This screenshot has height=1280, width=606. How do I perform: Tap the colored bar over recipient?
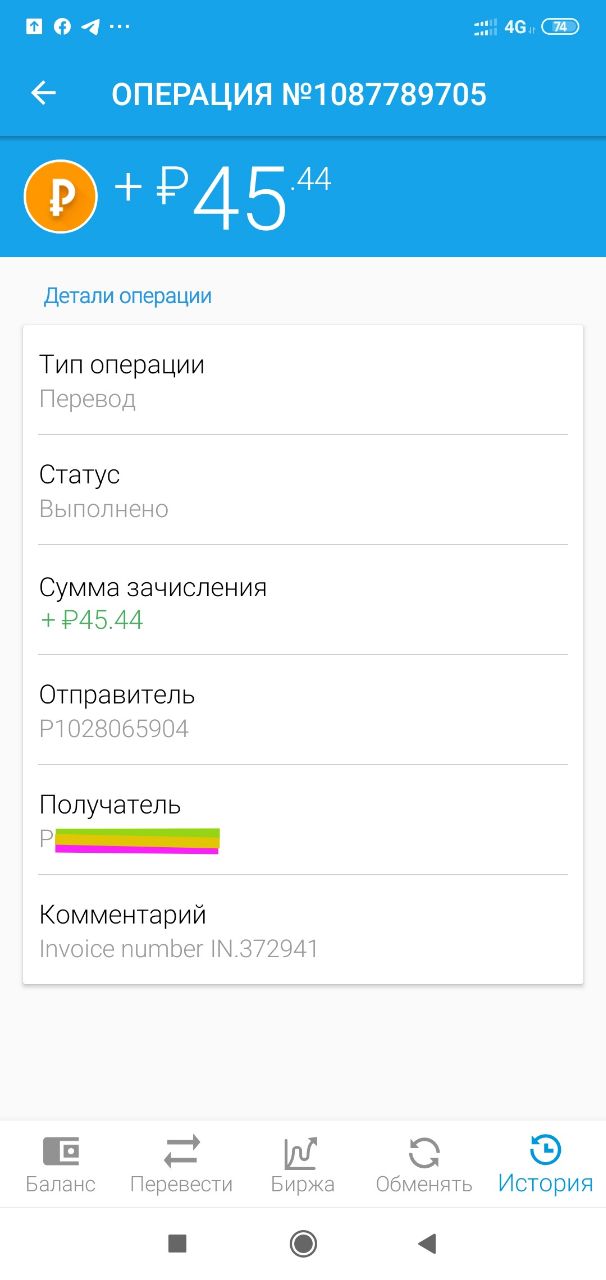click(137, 840)
